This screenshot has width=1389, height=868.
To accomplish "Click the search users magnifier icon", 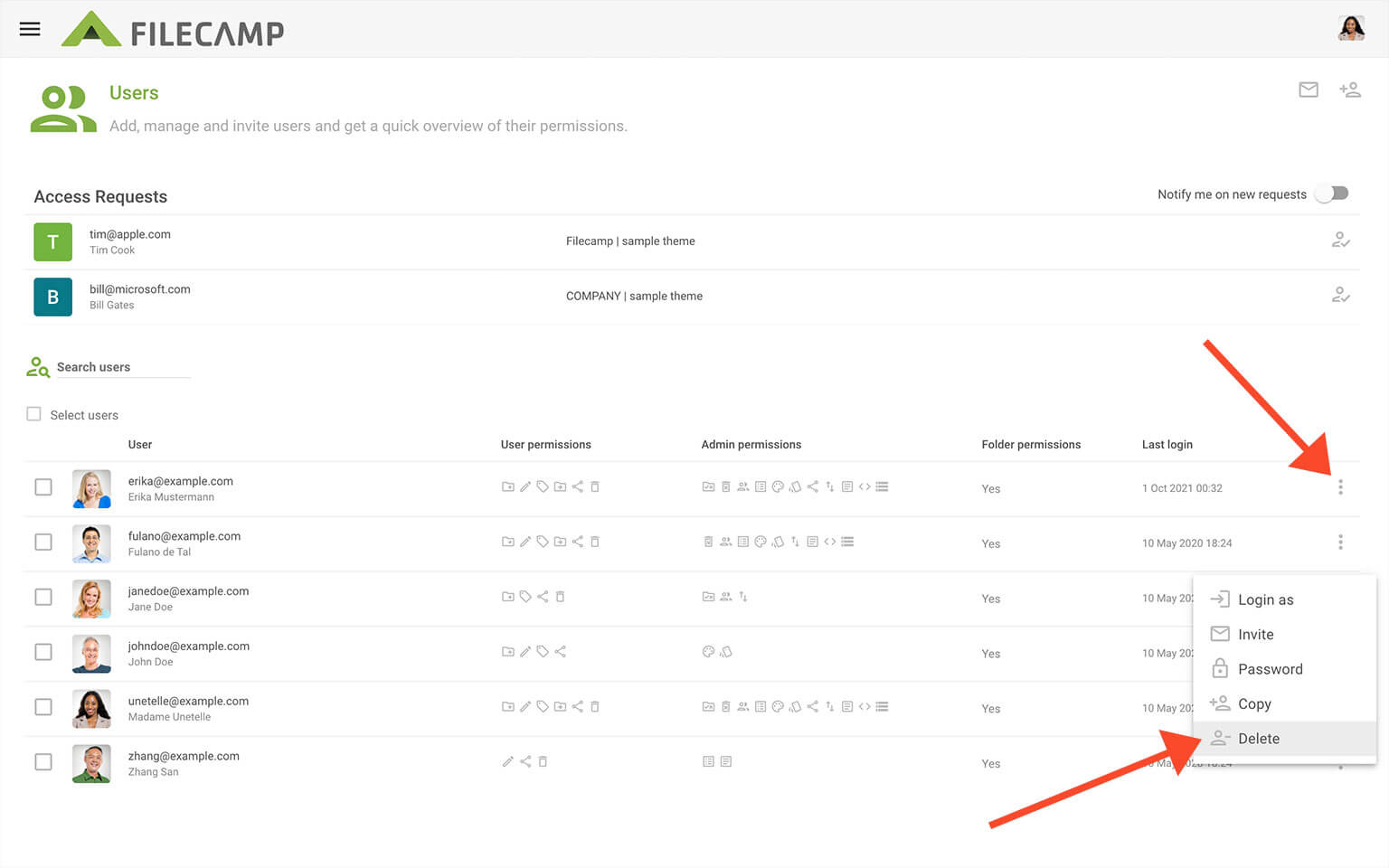I will 38,367.
